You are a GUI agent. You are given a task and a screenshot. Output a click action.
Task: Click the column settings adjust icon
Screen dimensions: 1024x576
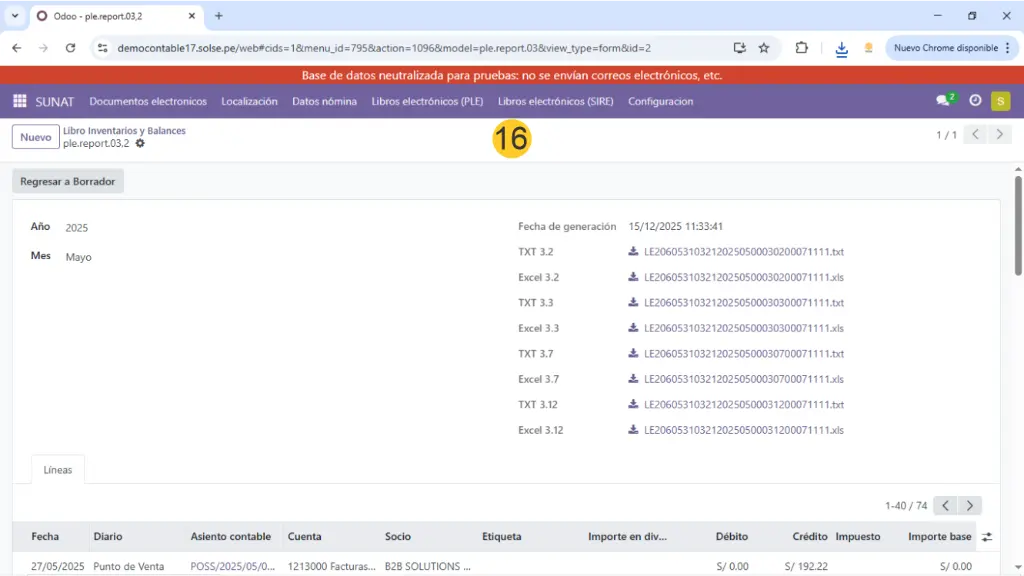tap(988, 537)
